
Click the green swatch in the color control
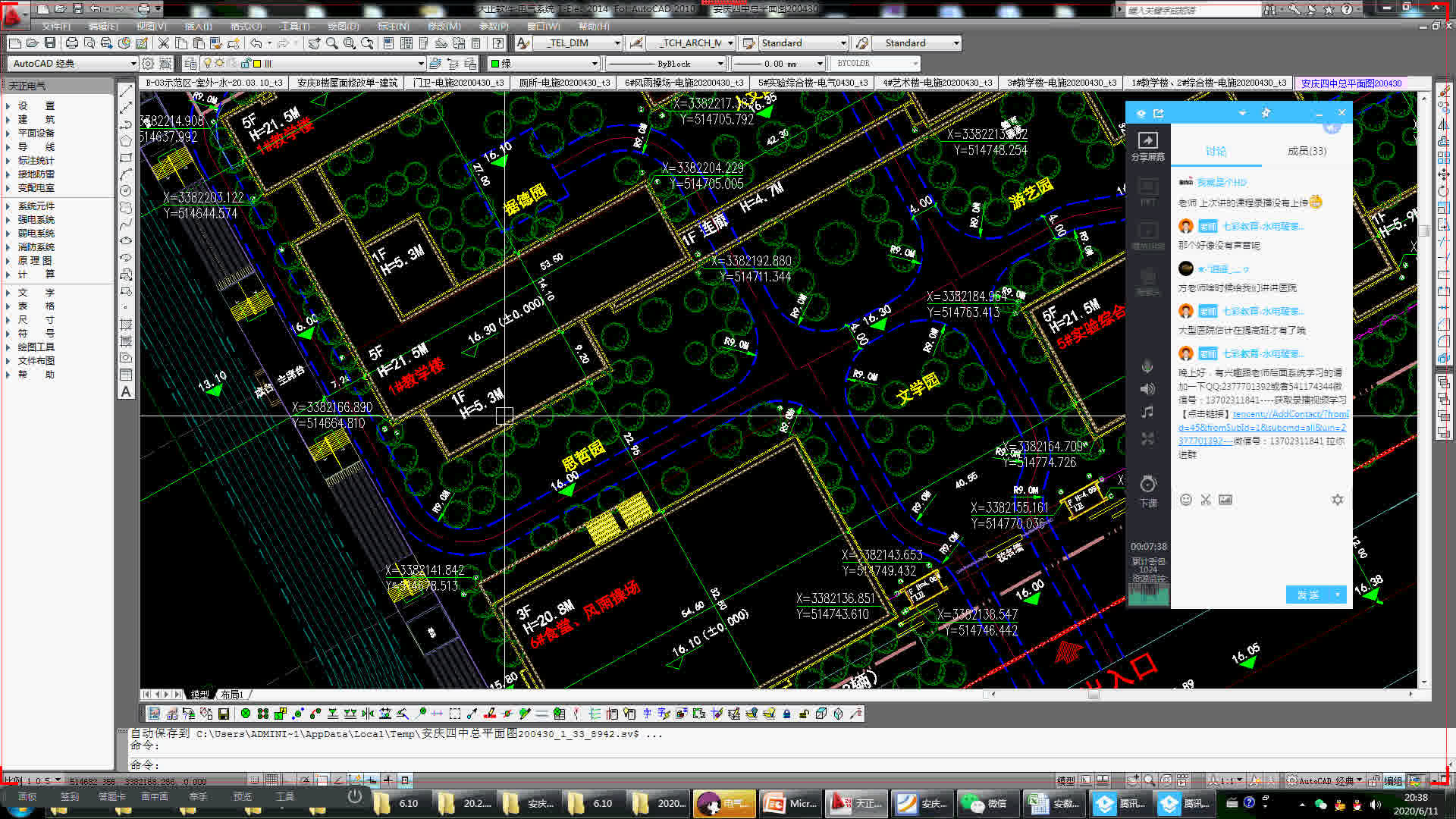tap(495, 64)
